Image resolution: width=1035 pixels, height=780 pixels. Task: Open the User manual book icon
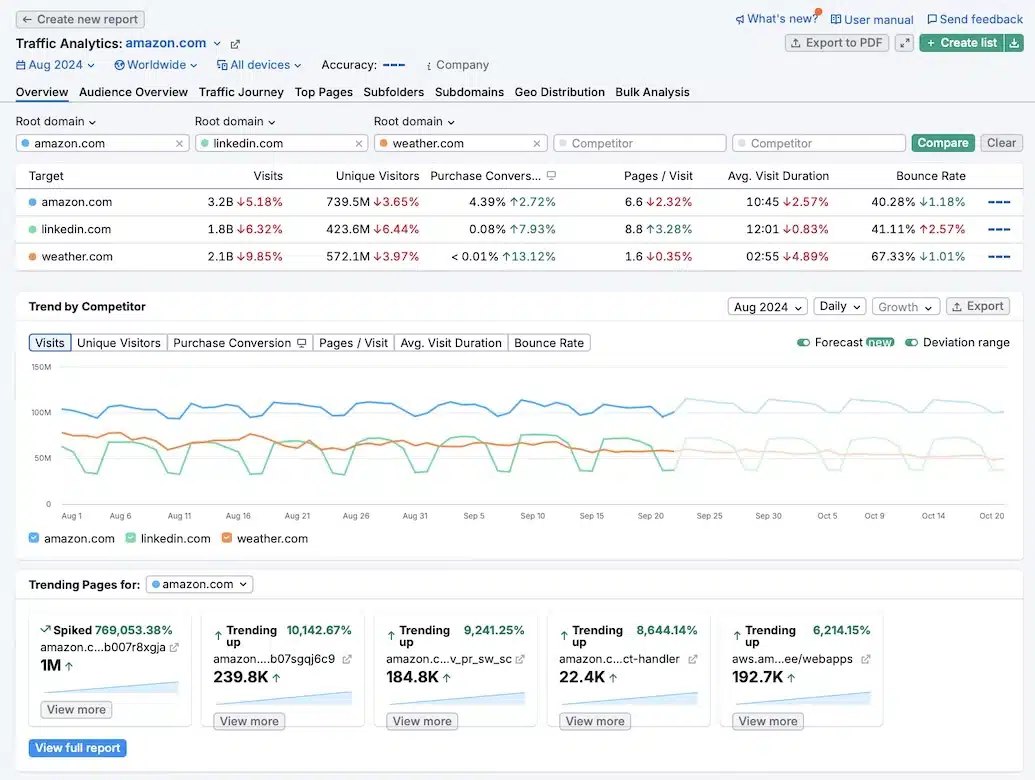[837, 19]
